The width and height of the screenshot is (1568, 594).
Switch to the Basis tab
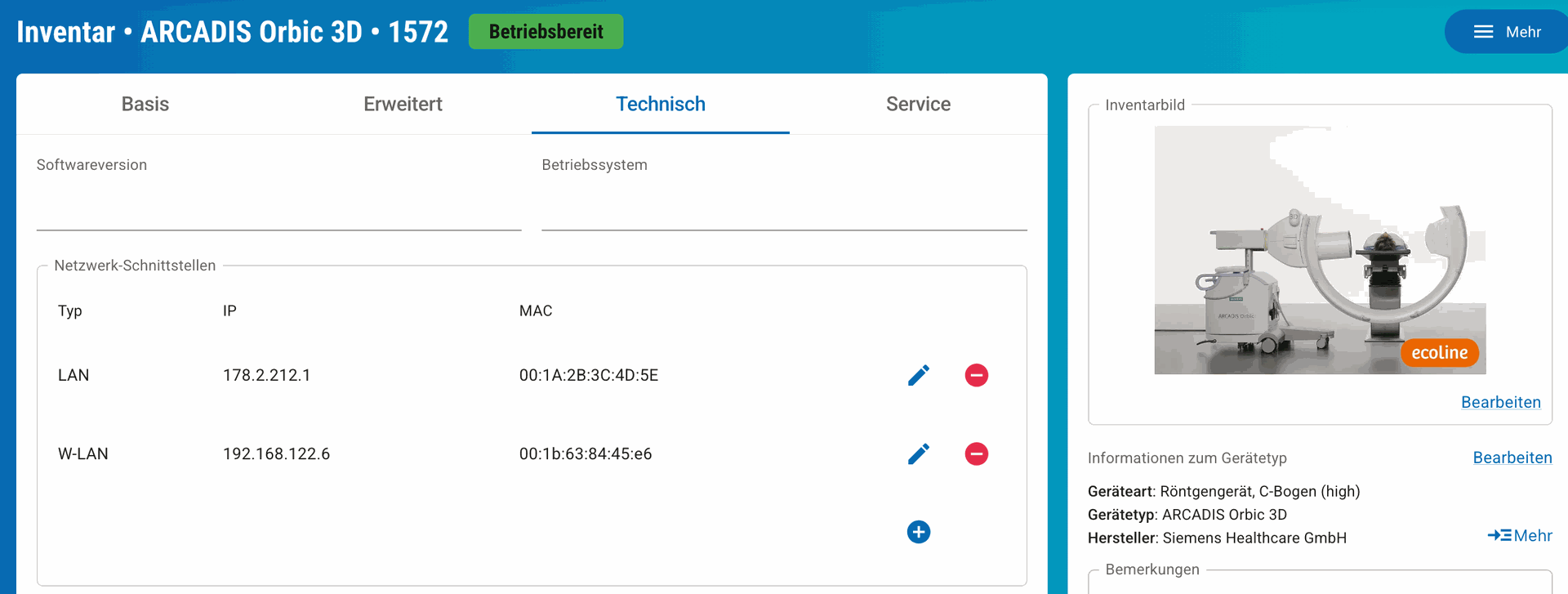(x=145, y=104)
